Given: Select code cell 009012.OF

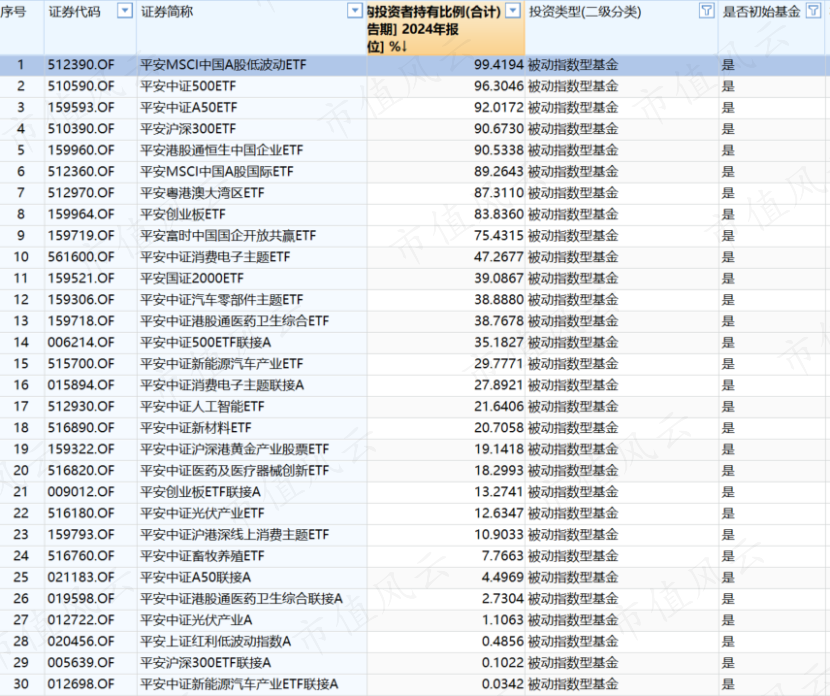Looking at the screenshot, I should [x=81, y=492].
